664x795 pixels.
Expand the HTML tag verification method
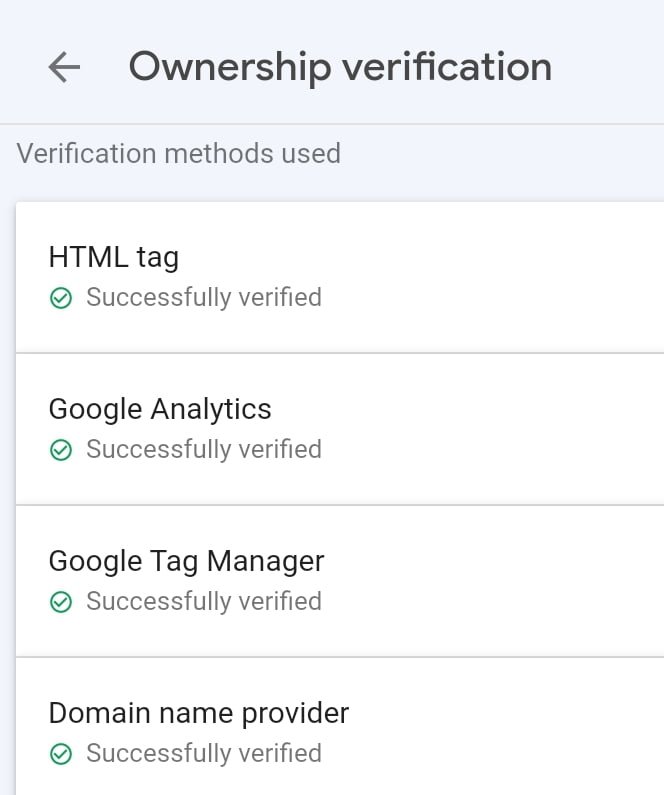340,277
